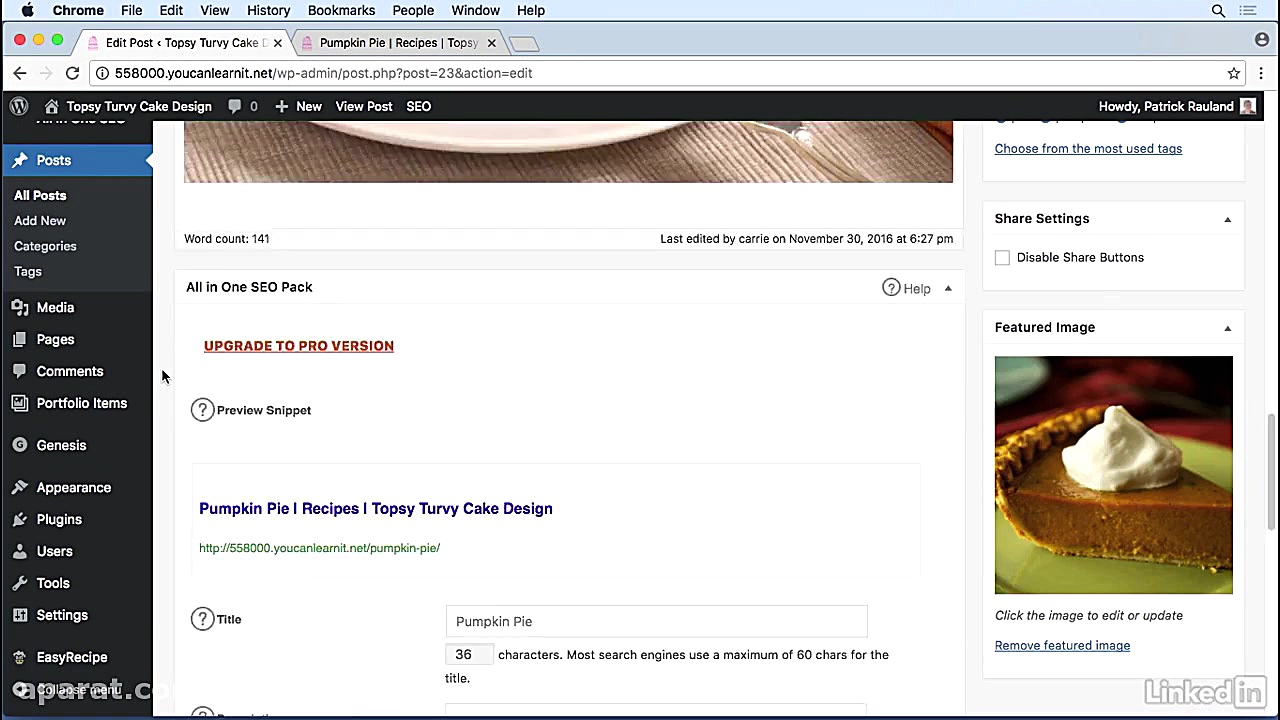Open the Chrome Edit menu

(x=171, y=11)
